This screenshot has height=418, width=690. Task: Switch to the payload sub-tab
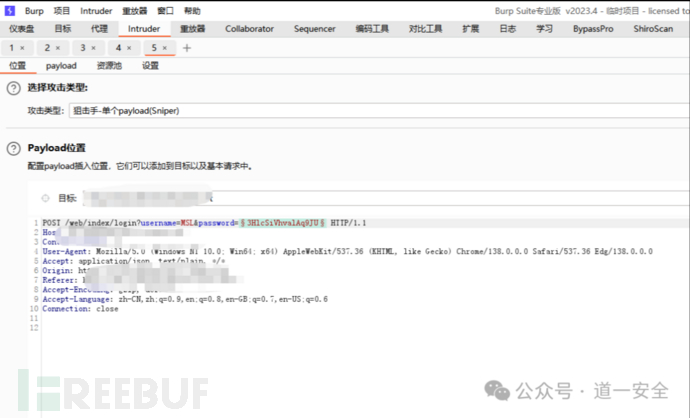click(x=61, y=66)
